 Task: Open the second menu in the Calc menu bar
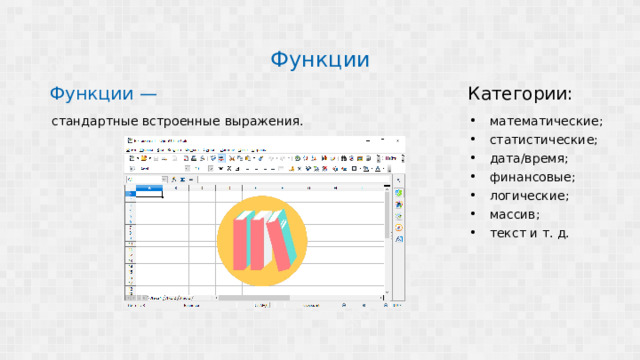click(x=147, y=150)
